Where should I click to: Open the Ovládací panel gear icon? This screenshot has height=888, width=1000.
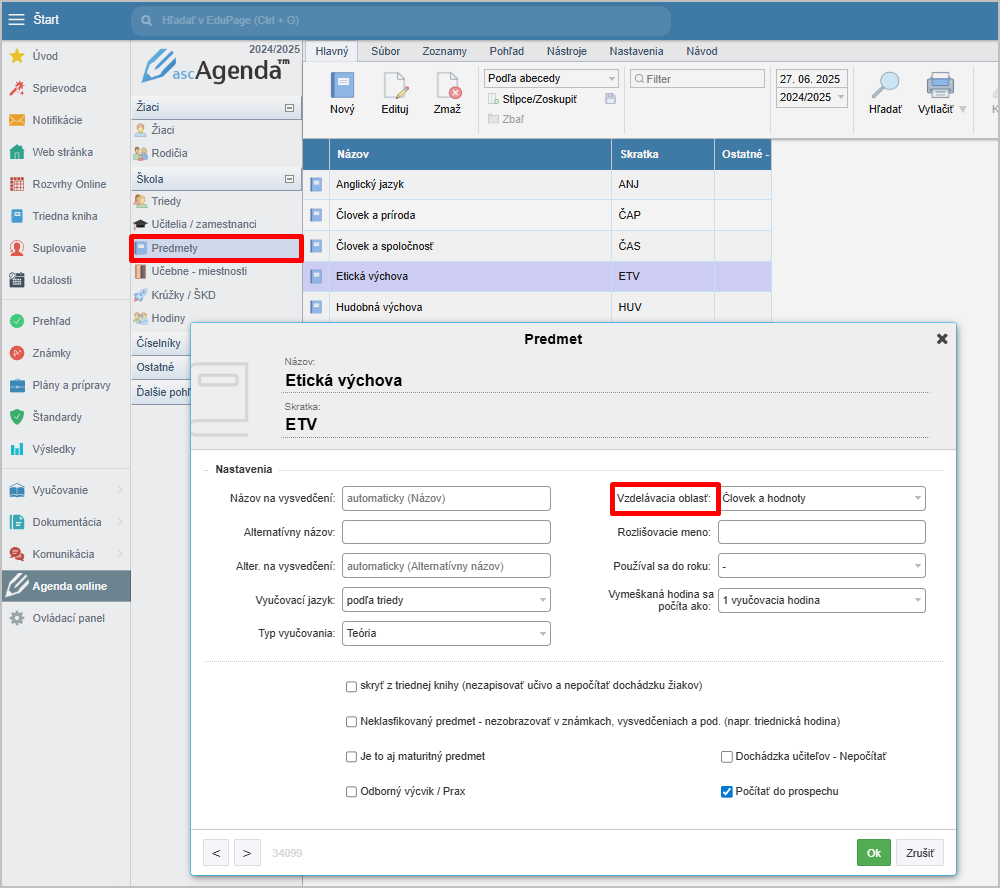coord(17,618)
